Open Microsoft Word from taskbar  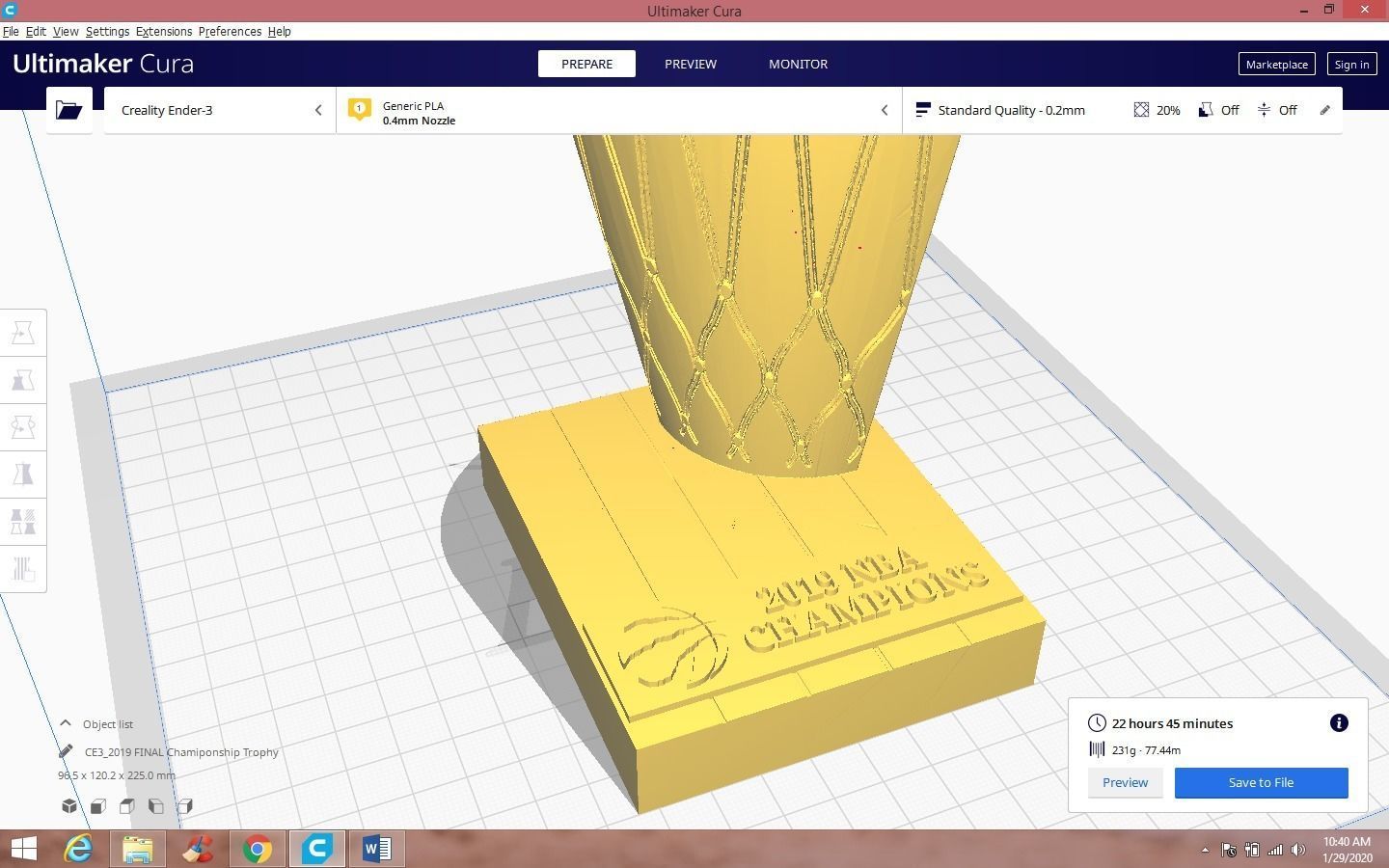click(x=376, y=849)
